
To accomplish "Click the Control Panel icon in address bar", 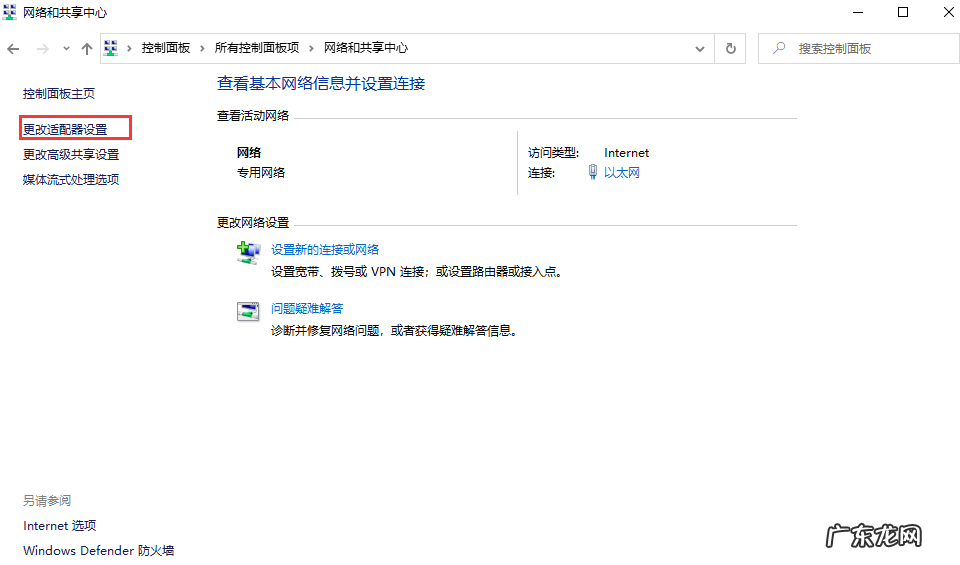I will 111,48.
